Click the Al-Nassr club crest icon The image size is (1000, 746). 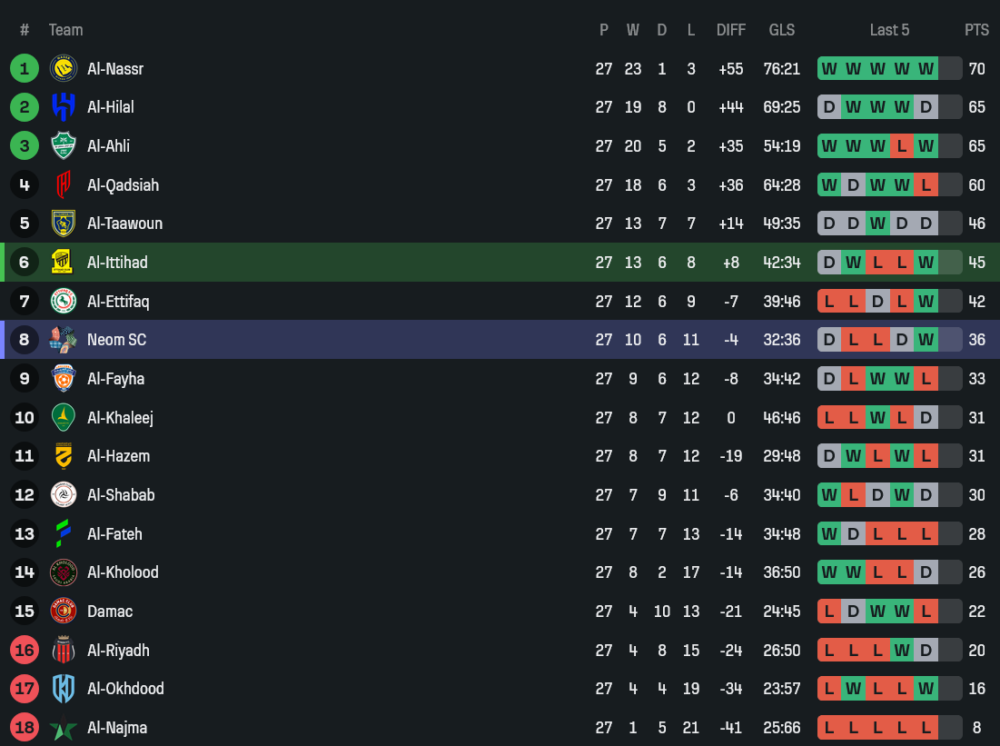point(64,69)
